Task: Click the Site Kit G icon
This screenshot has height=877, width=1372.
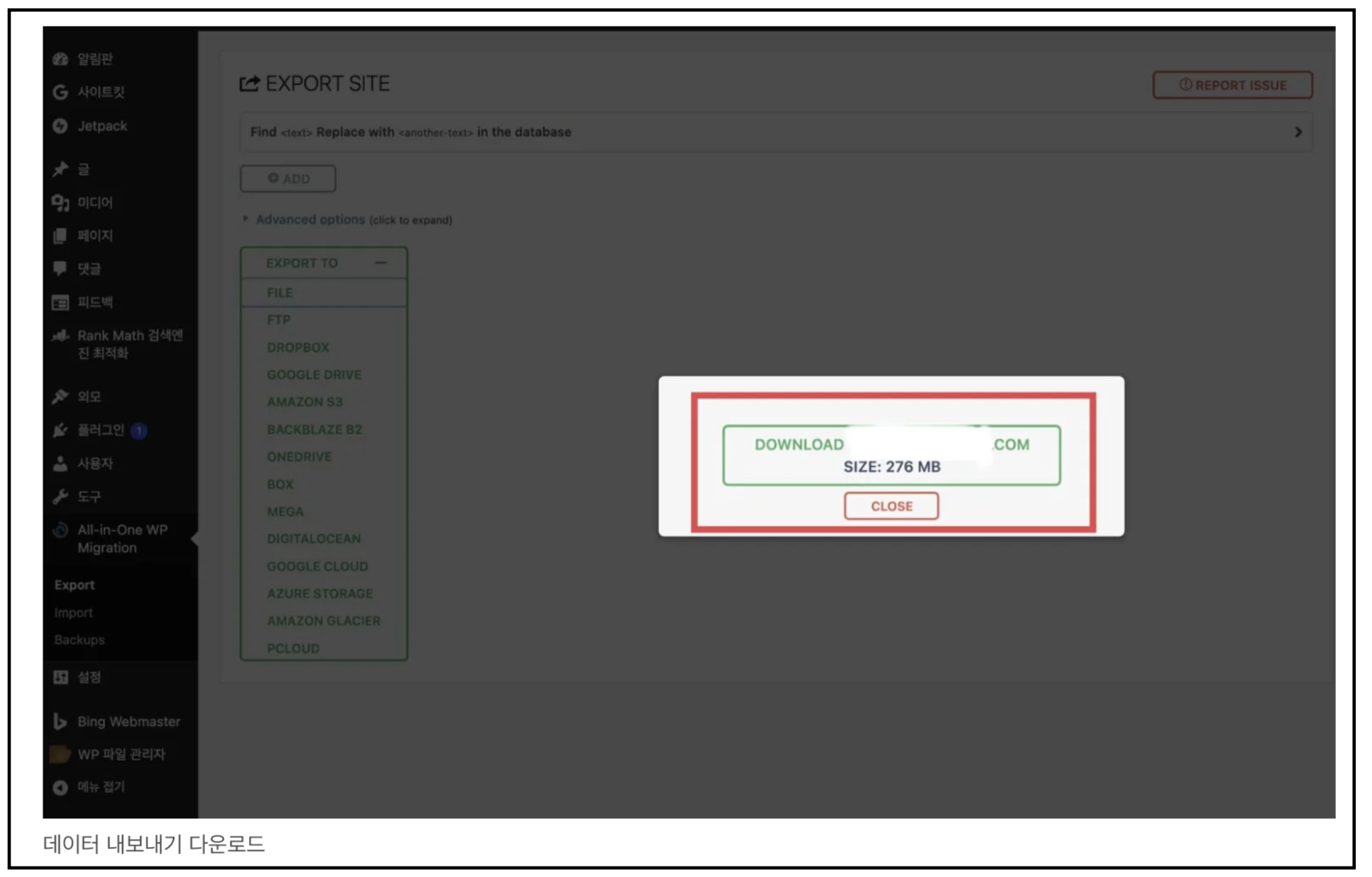Action: pyautogui.click(x=61, y=92)
